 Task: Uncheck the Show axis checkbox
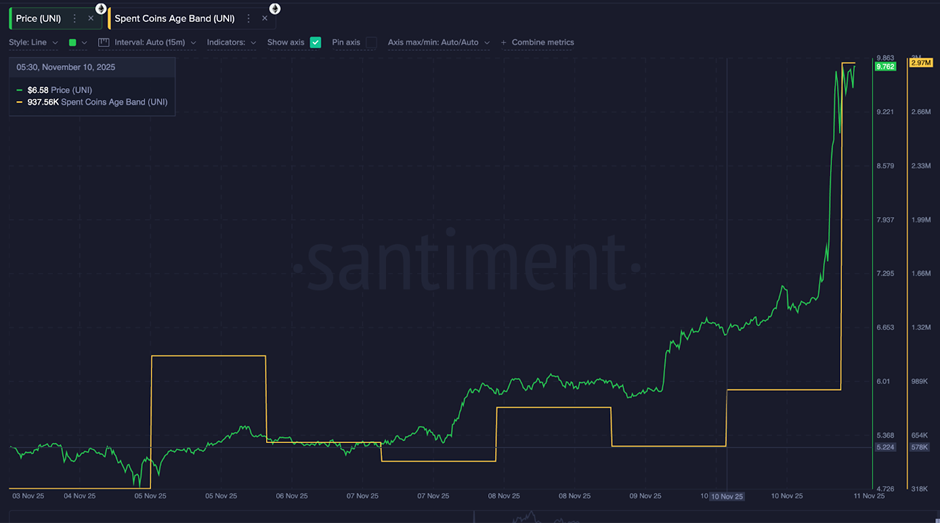[x=316, y=43]
